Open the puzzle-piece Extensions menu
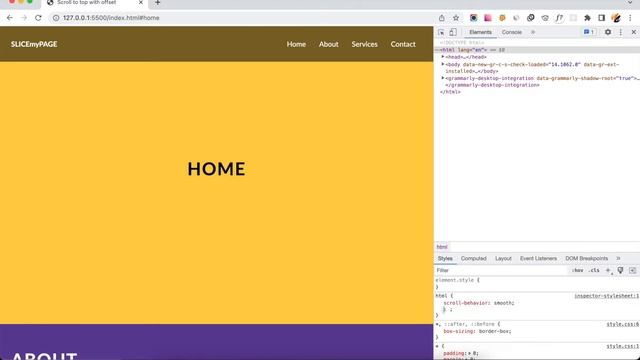640x360 pixels. [587, 18]
